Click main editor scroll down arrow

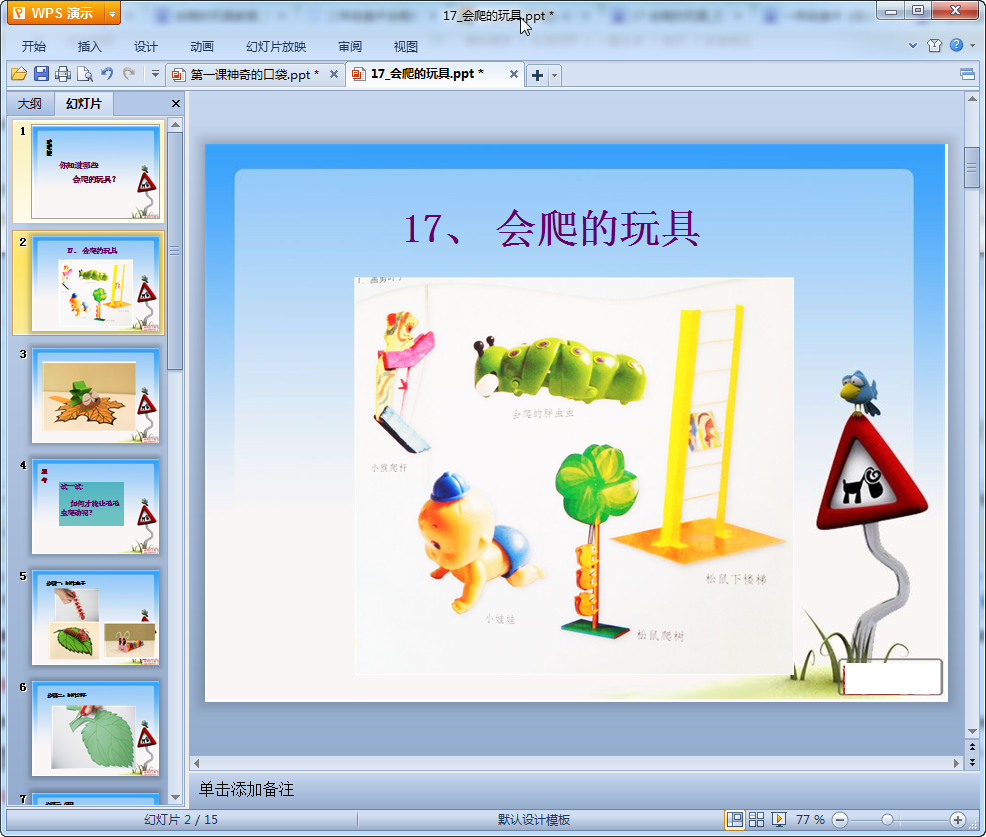[972, 731]
